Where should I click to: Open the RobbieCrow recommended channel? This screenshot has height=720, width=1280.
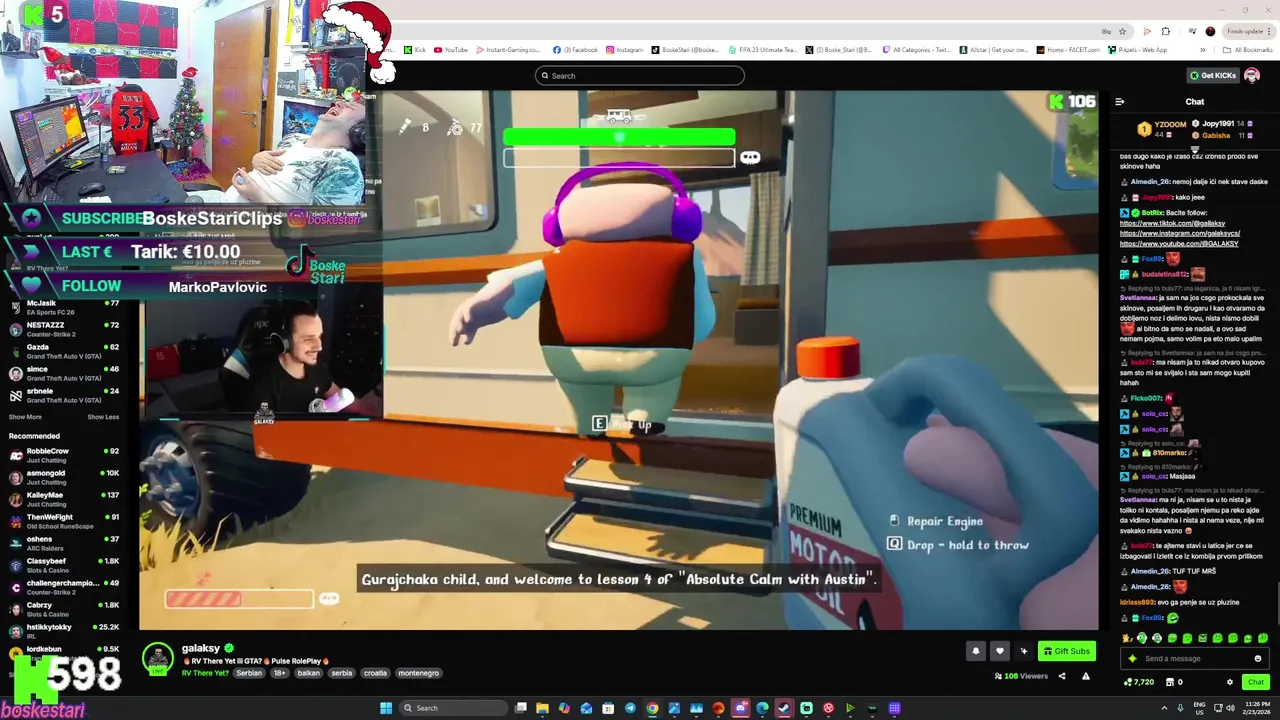coord(64,455)
